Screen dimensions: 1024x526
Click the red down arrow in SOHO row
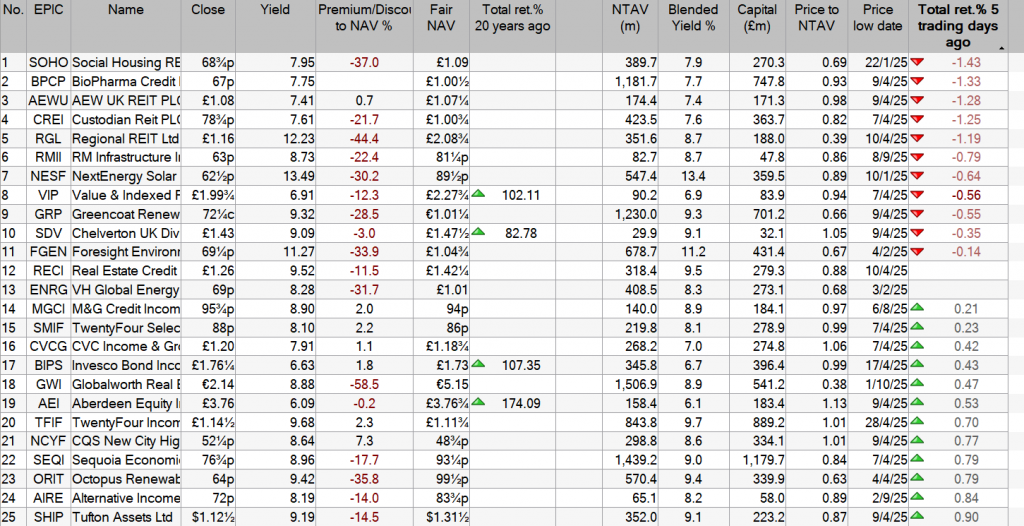click(917, 62)
